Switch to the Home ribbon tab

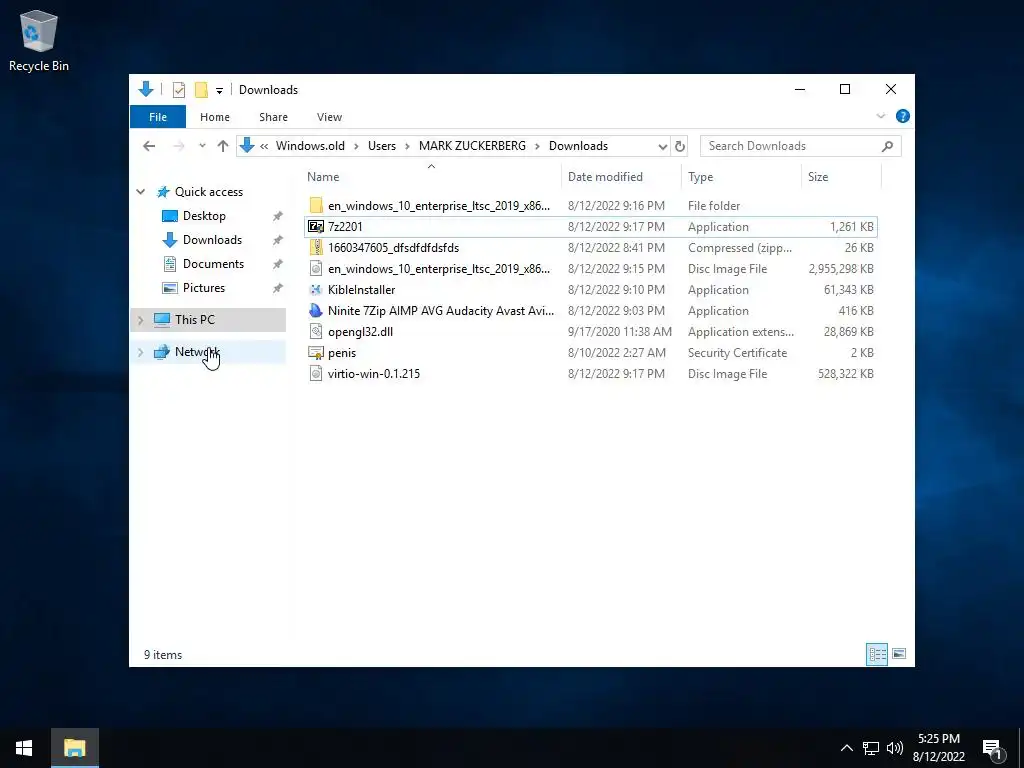click(215, 117)
